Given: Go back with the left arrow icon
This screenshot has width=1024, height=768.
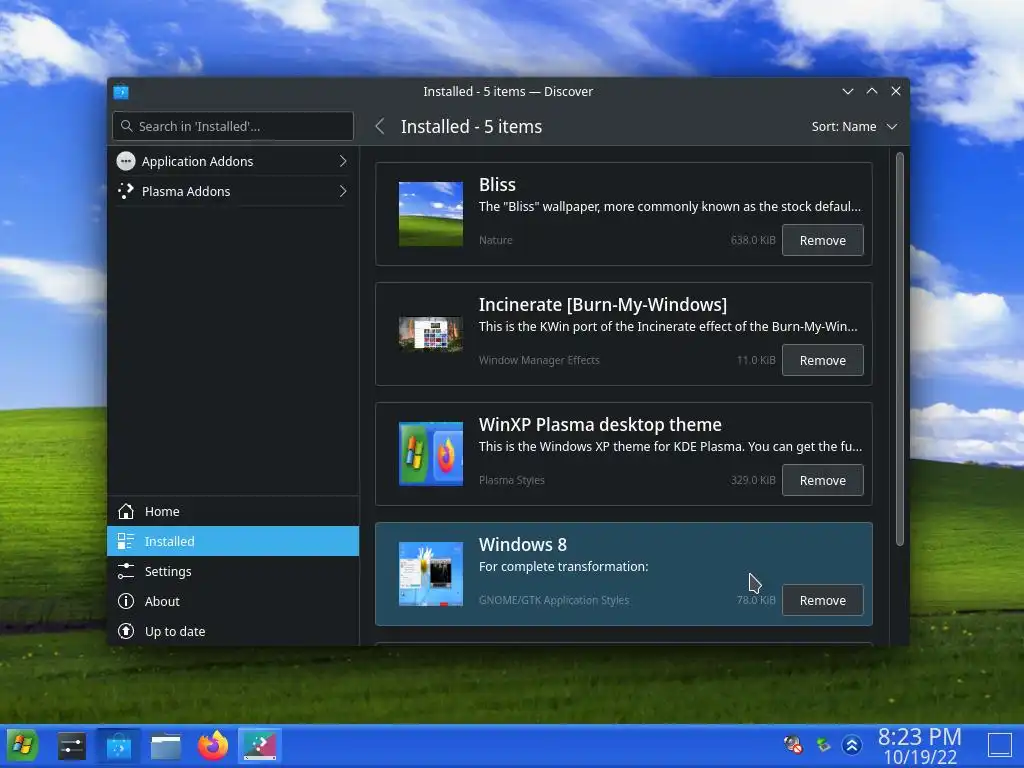Looking at the screenshot, I should point(380,127).
